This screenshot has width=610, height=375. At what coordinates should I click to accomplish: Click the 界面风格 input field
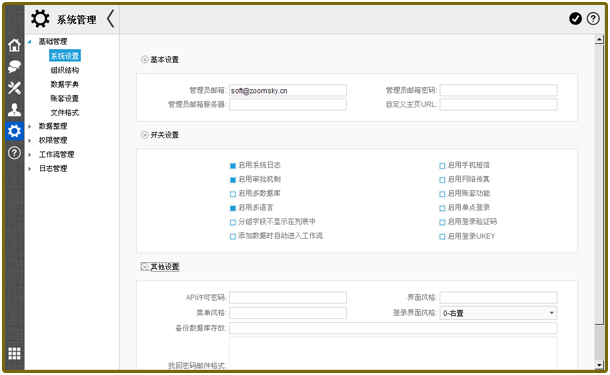pyautogui.click(x=498, y=298)
